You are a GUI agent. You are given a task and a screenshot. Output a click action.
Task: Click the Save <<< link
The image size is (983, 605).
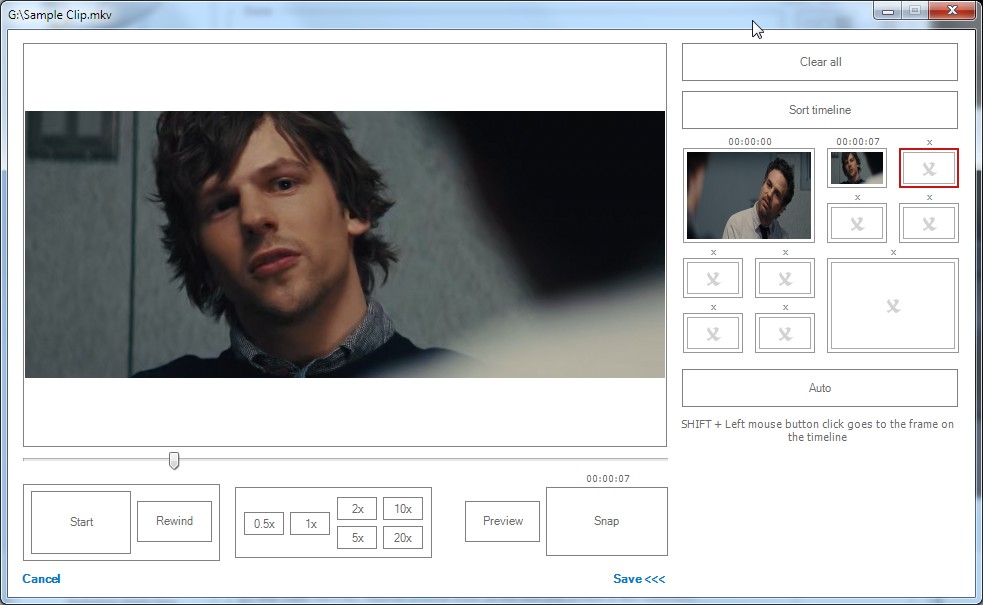[x=639, y=579]
